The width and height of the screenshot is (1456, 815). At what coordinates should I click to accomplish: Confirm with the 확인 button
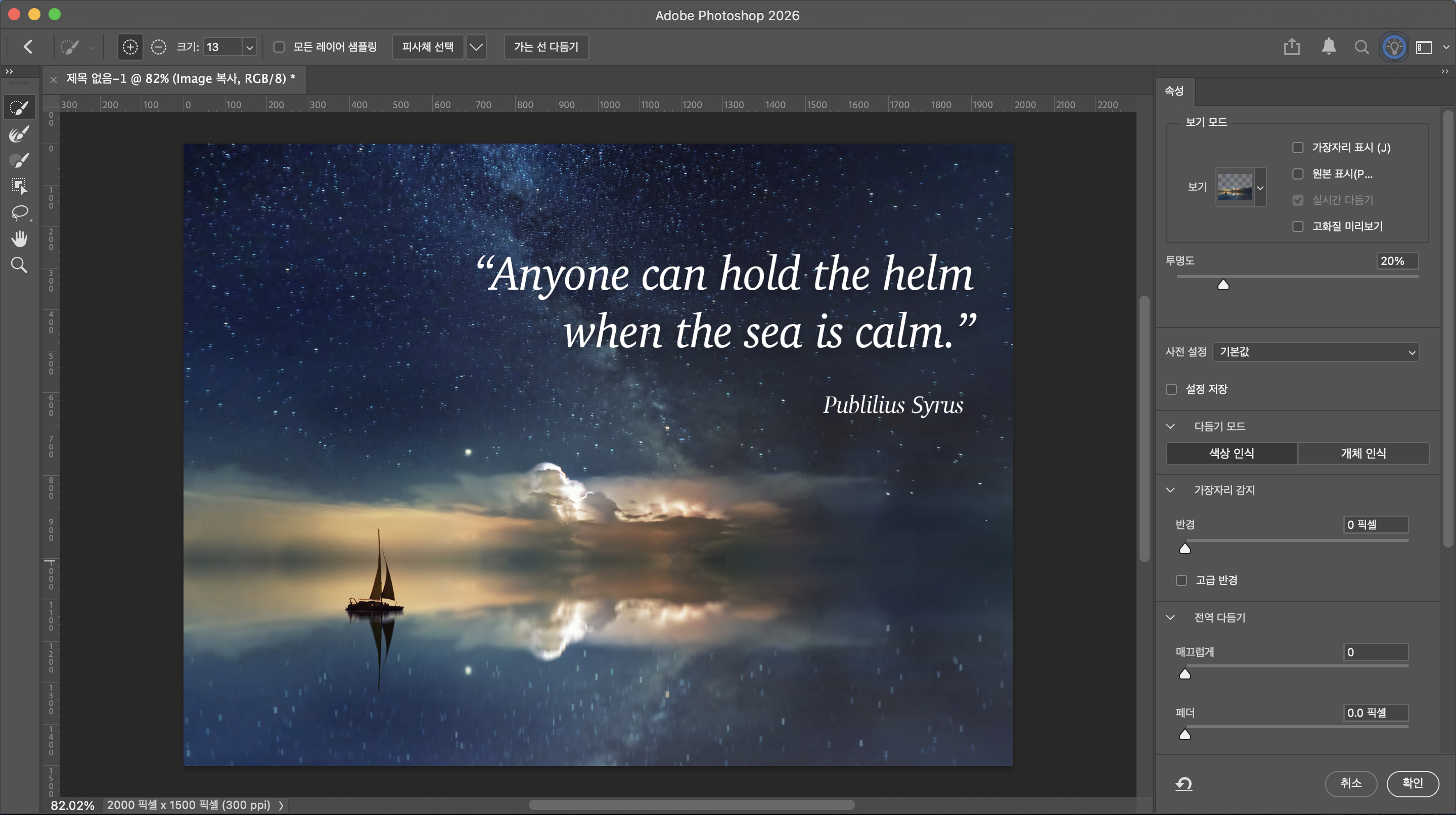(1413, 783)
